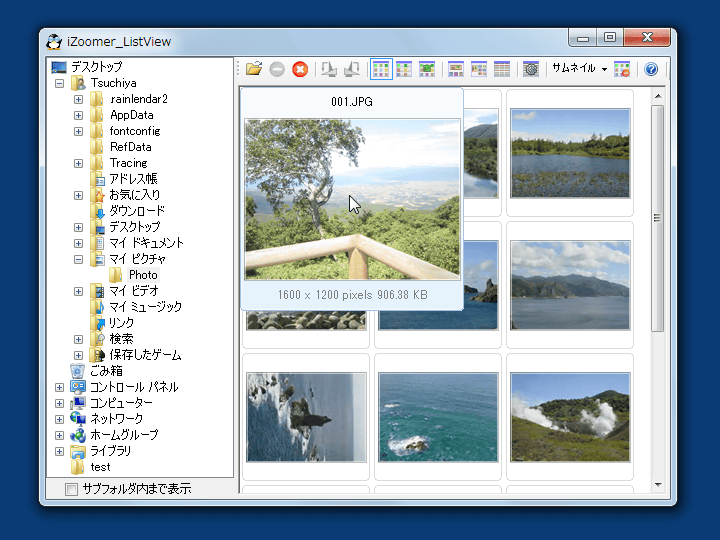This screenshot has height=540, width=720.
Task: Select the ライブラリ folder icon
Action: click(78, 451)
